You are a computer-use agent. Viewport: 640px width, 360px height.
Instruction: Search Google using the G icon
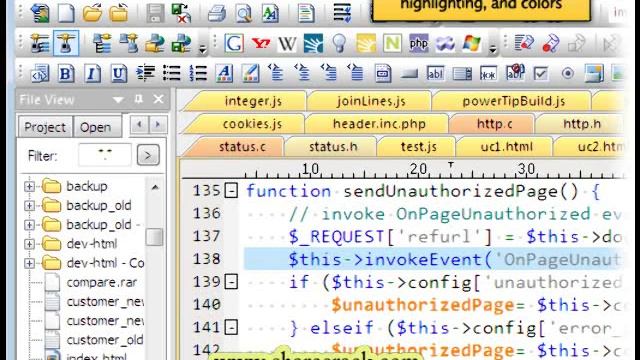pos(234,43)
